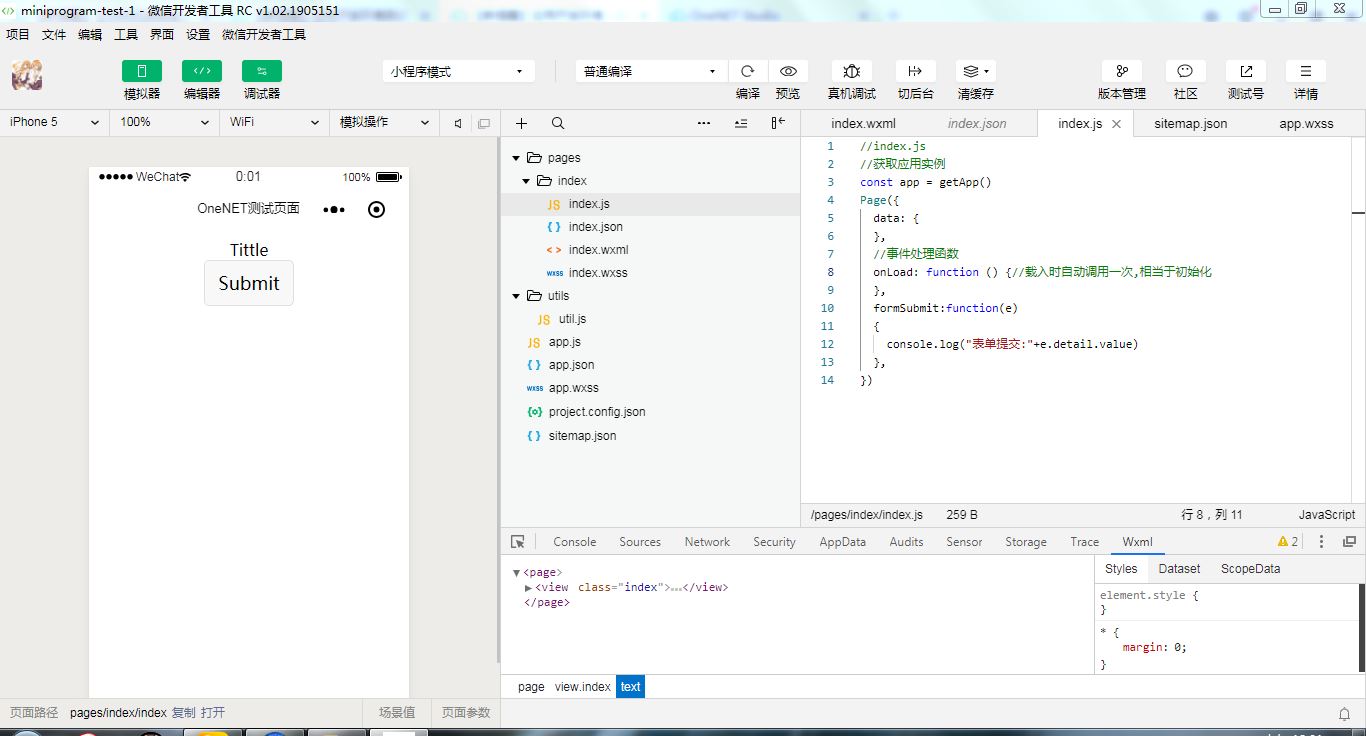The width and height of the screenshot is (1366, 736).
Task: Select util.js in the file tree
Action: click(x=572, y=319)
